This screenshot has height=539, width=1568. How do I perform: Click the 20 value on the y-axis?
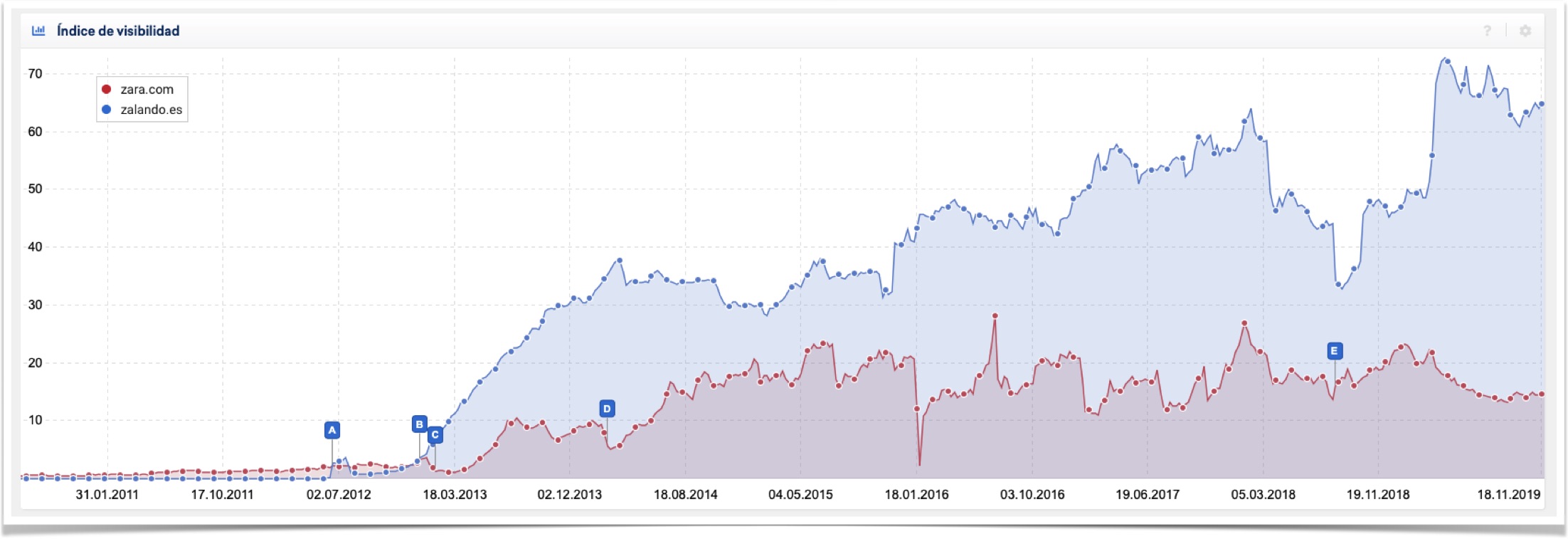(x=35, y=362)
